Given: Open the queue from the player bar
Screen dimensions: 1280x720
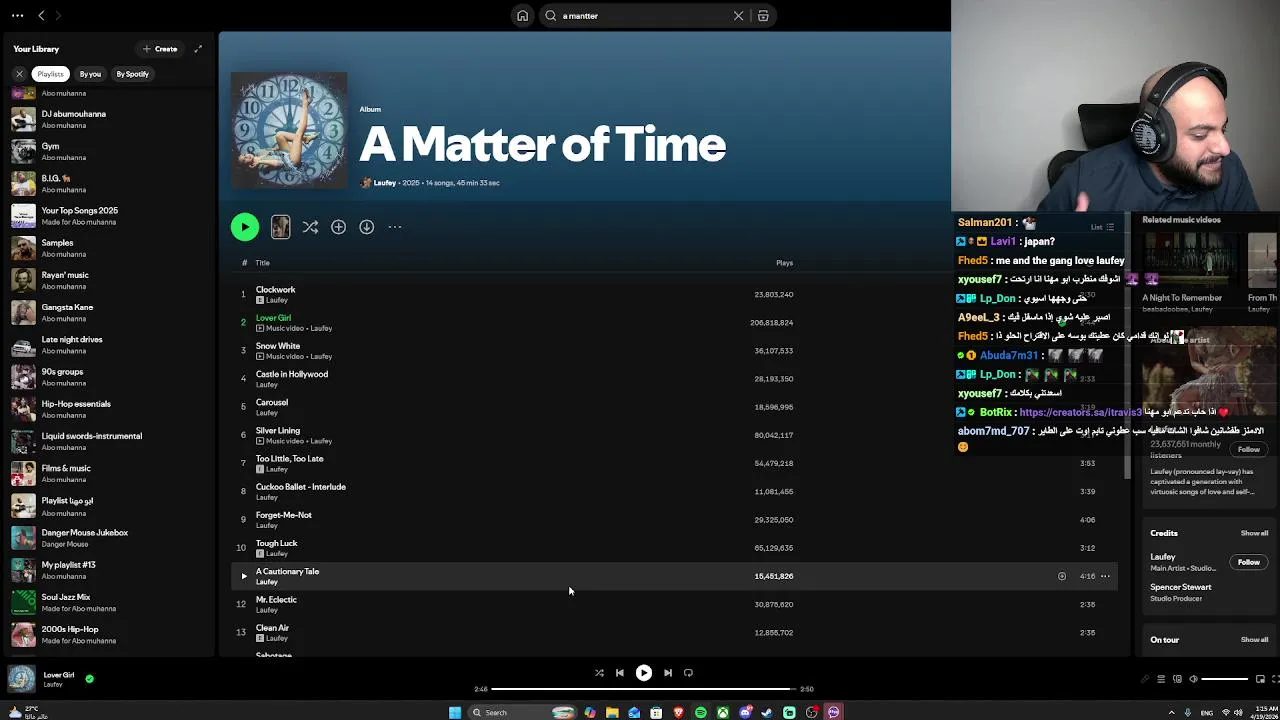Looking at the screenshot, I should click(1161, 679).
